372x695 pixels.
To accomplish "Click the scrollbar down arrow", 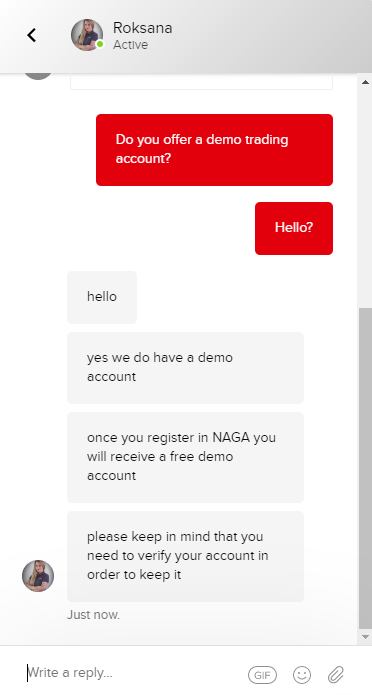I will coord(365,637).
